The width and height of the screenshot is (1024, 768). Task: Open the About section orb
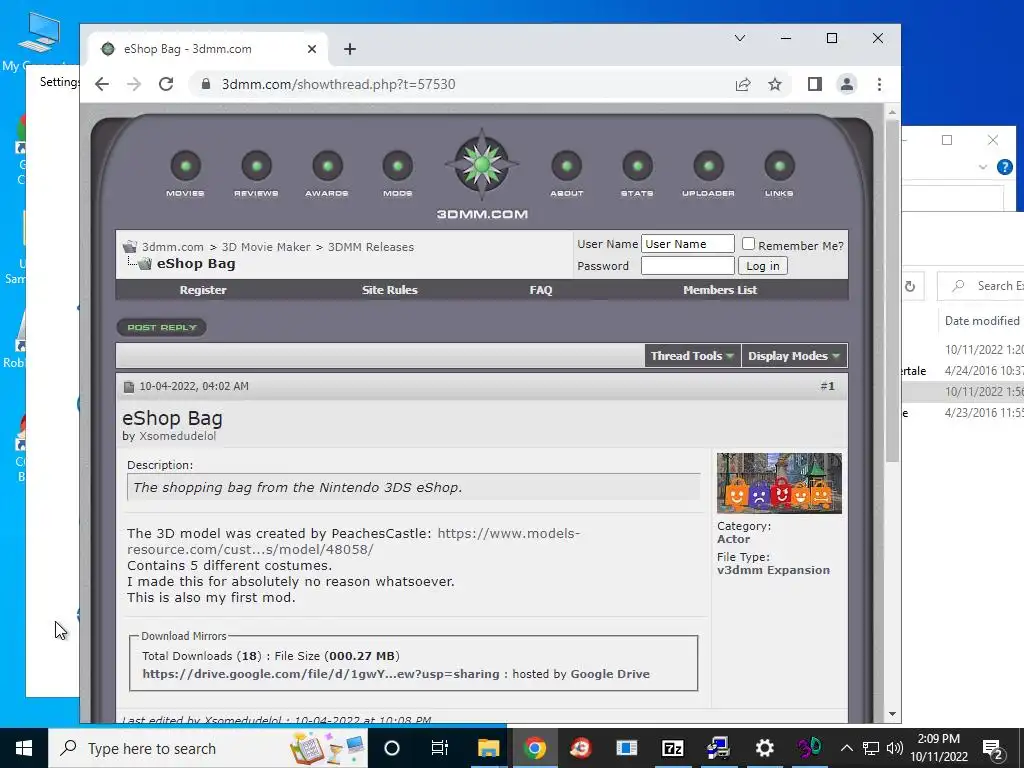[567, 166]
